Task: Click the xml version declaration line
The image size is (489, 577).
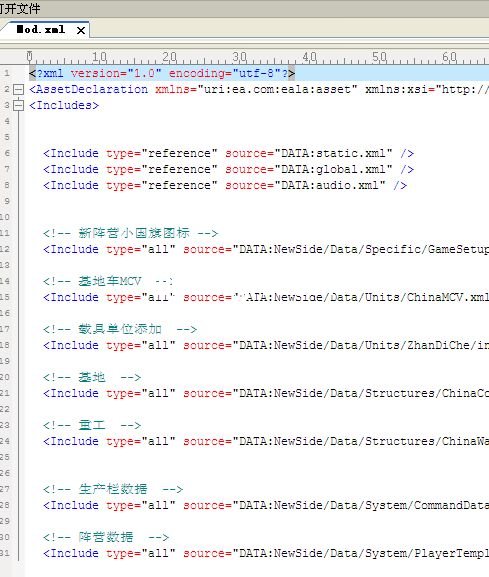Action: [x=162, y=73]
